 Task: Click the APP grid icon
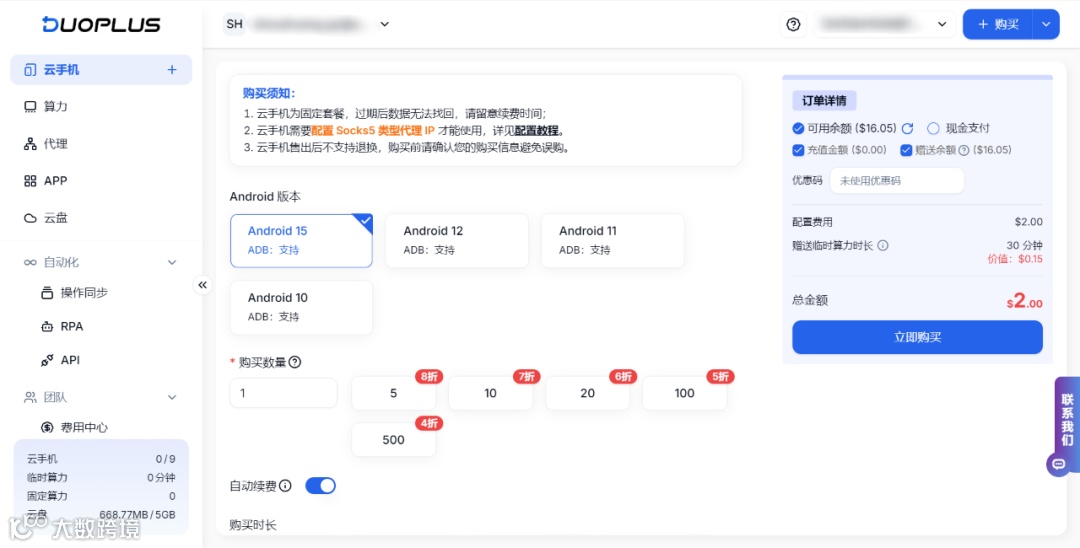[30, 181]
